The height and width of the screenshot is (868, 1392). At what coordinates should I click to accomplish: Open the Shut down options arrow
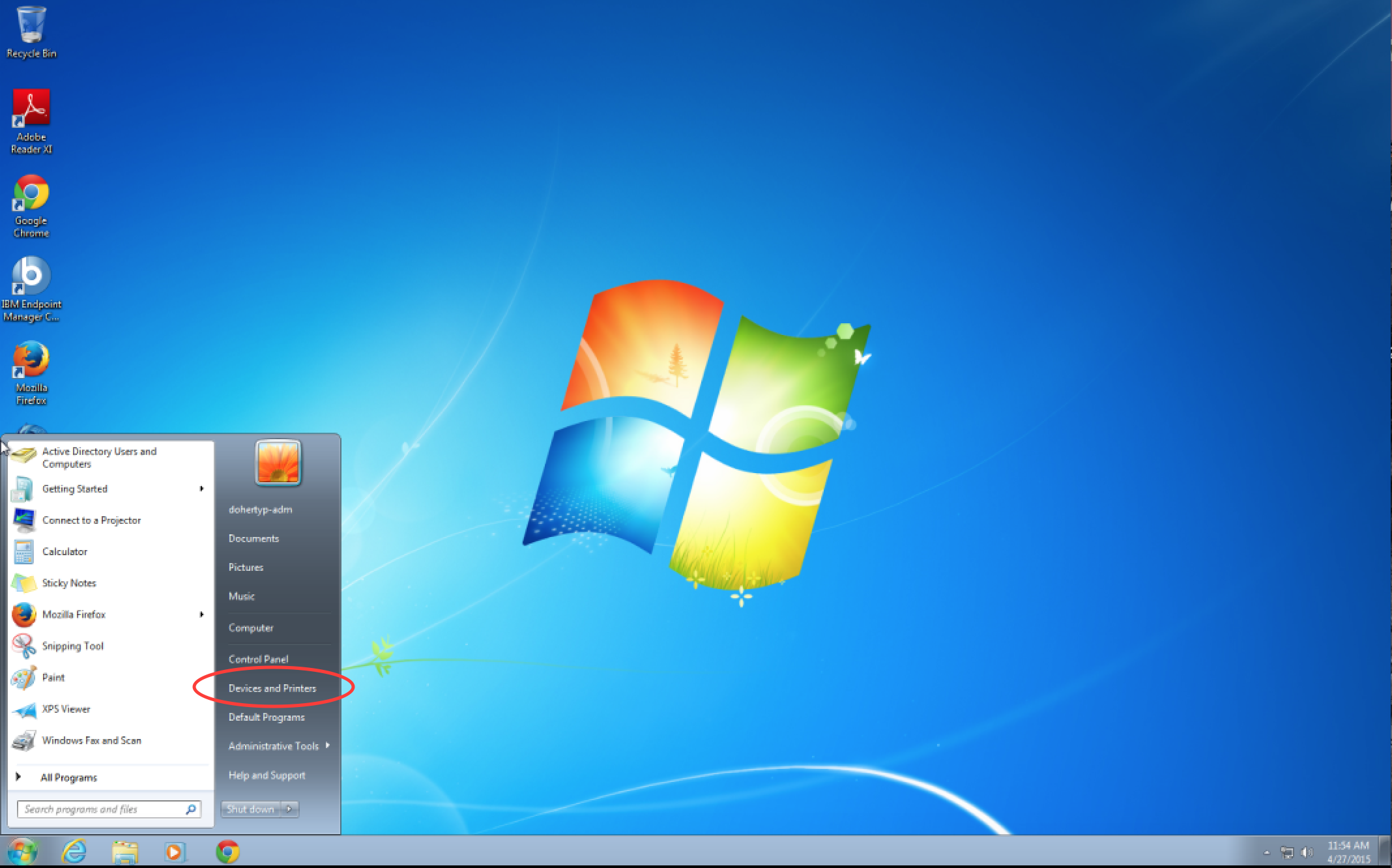[x=288, y=809]
